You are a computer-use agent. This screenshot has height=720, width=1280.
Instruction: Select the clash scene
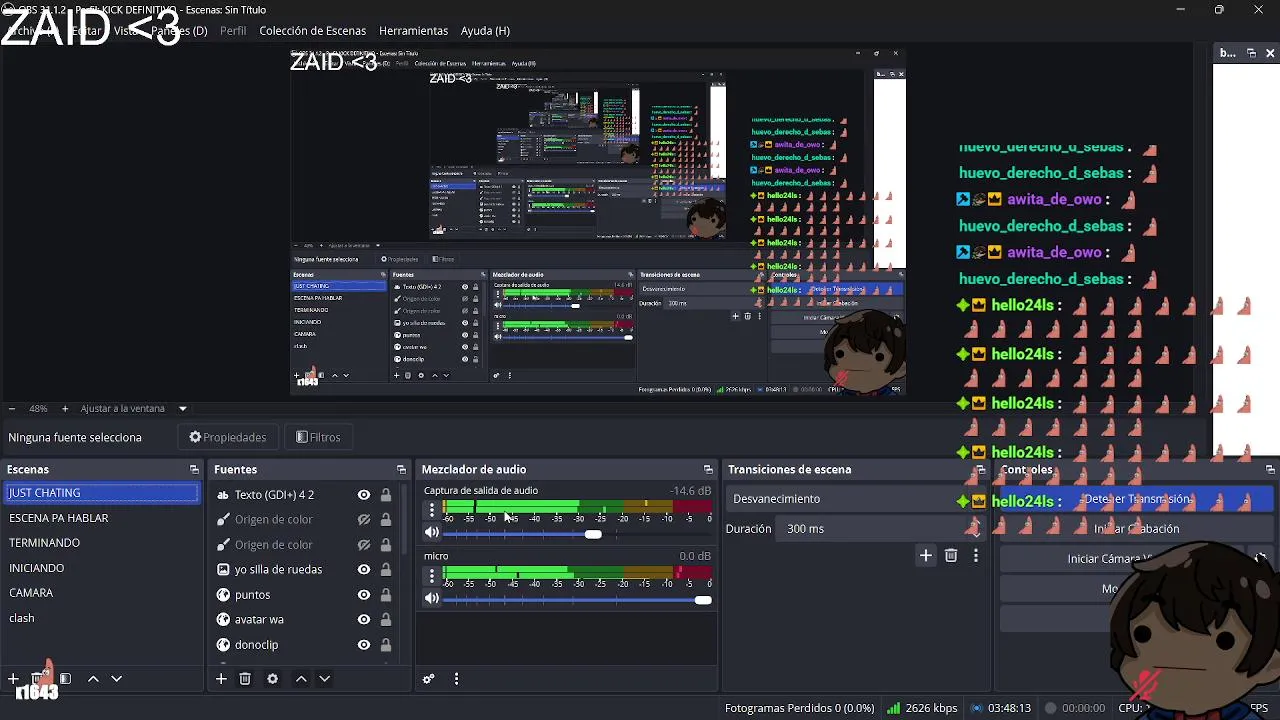pyautogui.click(x=102, y=618)
